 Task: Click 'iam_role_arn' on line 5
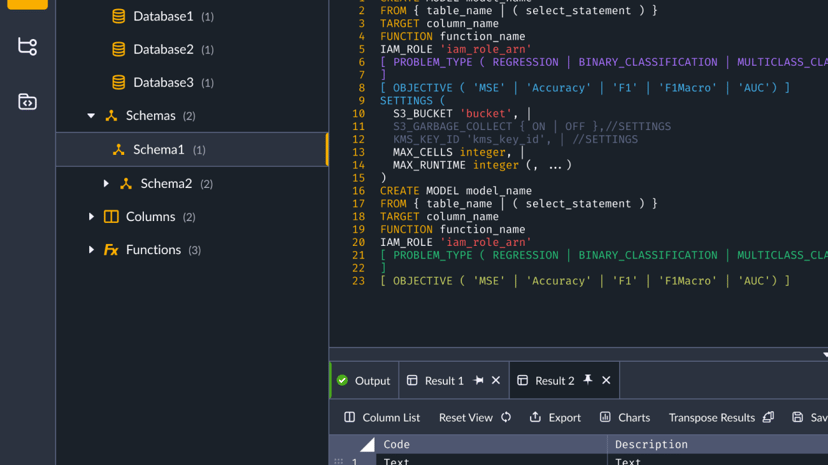tap(486, 49)
